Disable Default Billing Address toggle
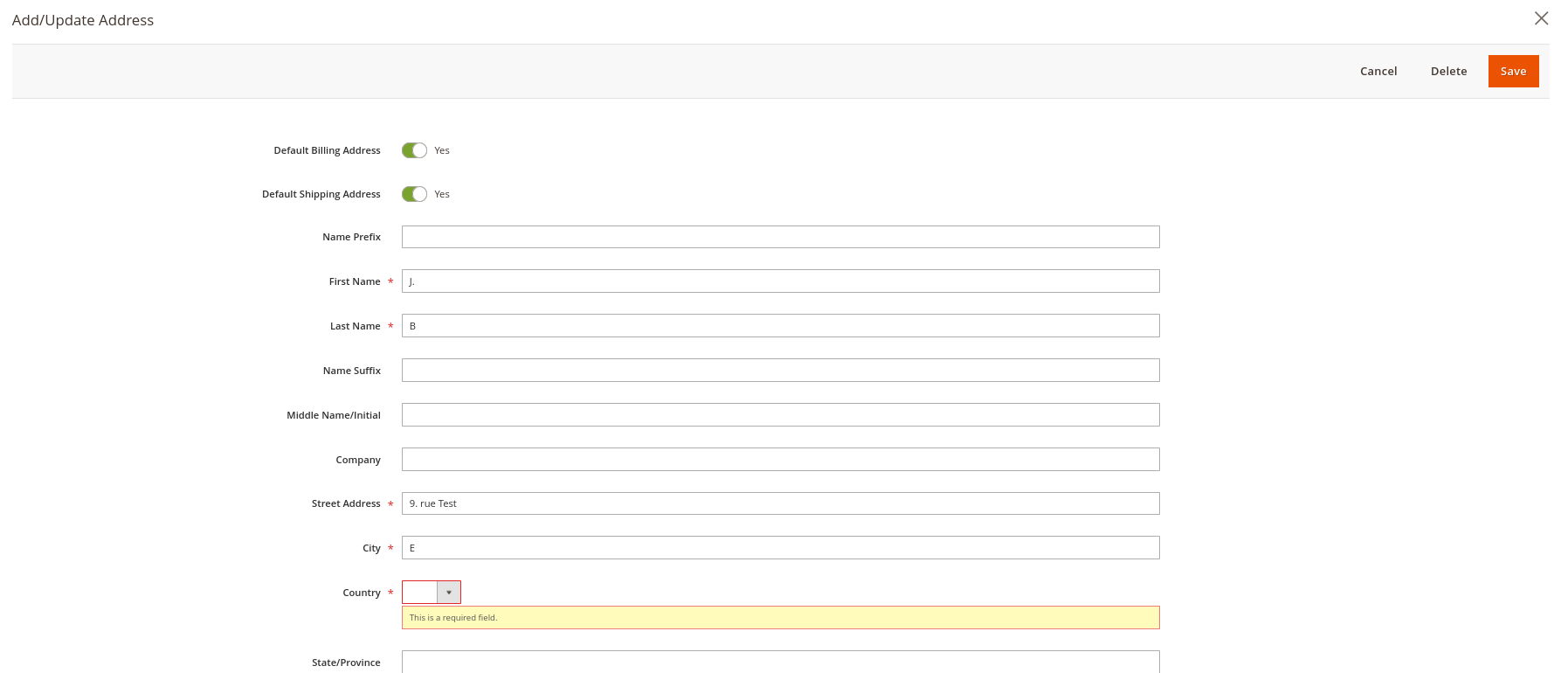Viewport: 1568px width, 673px height. 414,149
